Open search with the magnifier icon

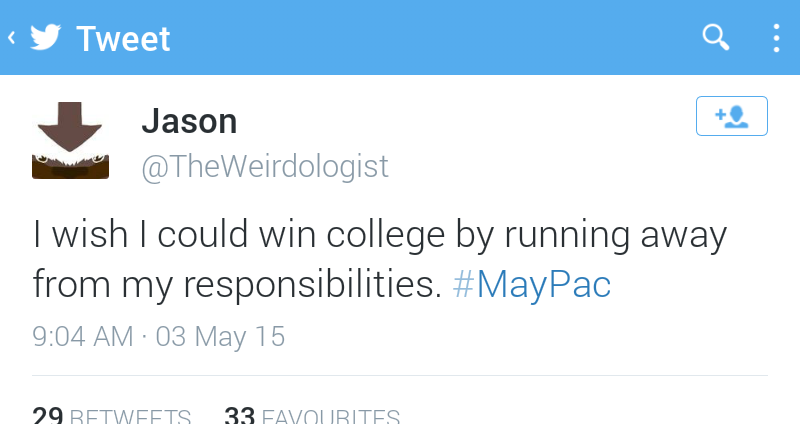(716, 37)
